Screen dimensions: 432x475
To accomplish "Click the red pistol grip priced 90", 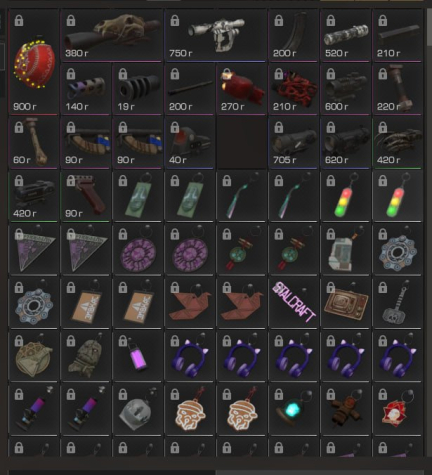I will click(x=85, y=196).
